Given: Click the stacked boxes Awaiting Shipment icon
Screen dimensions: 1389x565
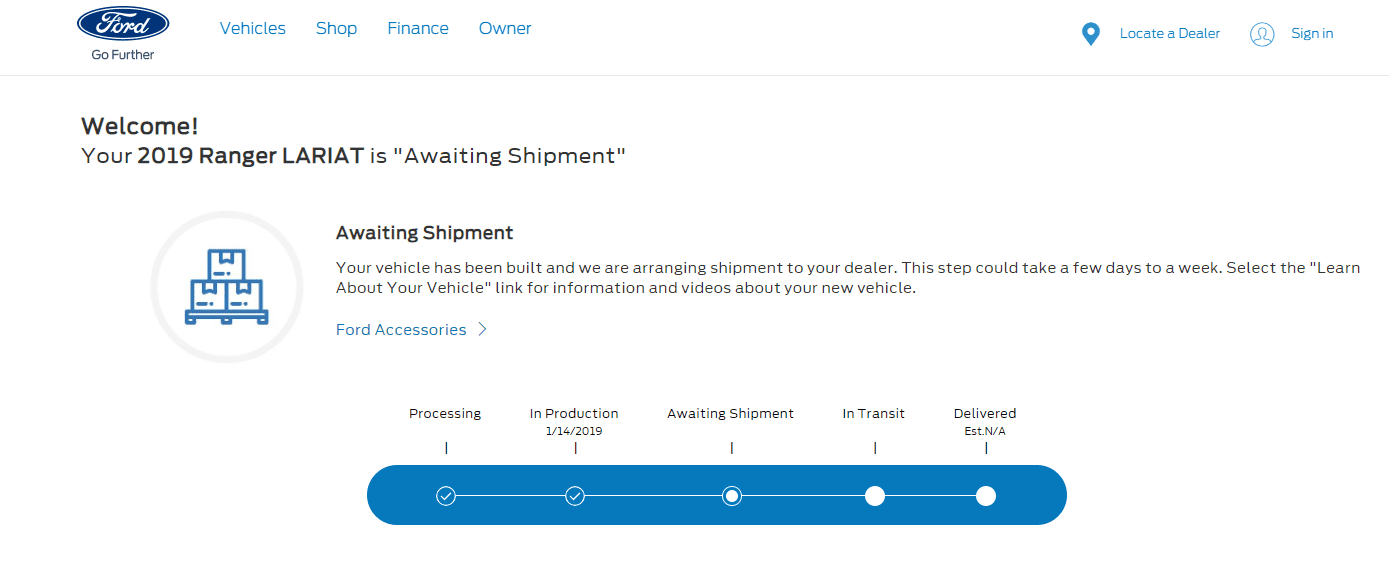Looking at the screenshot, I should click(x=226, y=287).
